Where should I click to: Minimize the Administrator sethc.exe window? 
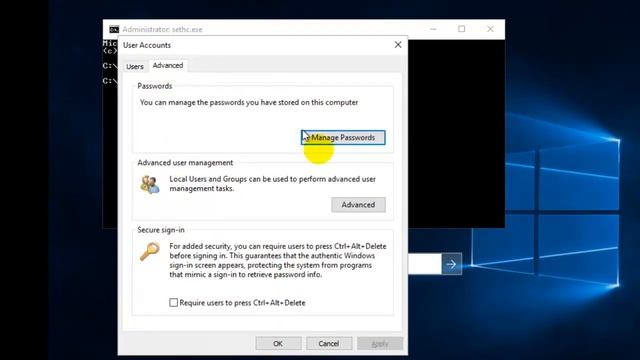click(433, 29)
